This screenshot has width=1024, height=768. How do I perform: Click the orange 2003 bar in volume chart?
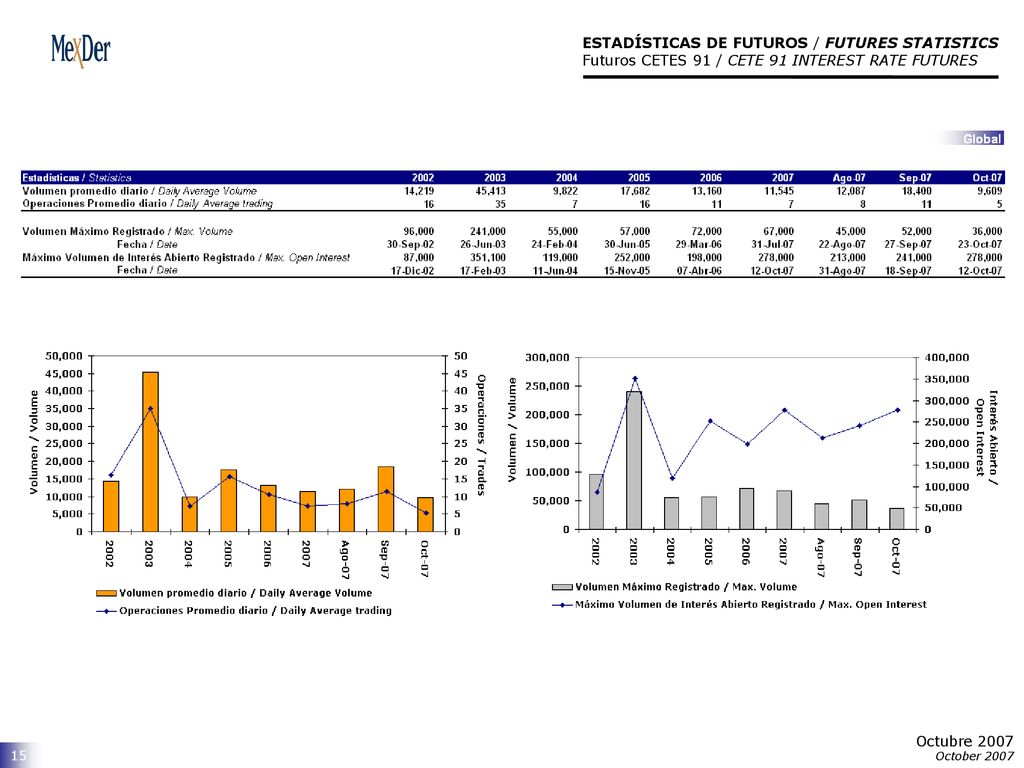tap(150, 452)
